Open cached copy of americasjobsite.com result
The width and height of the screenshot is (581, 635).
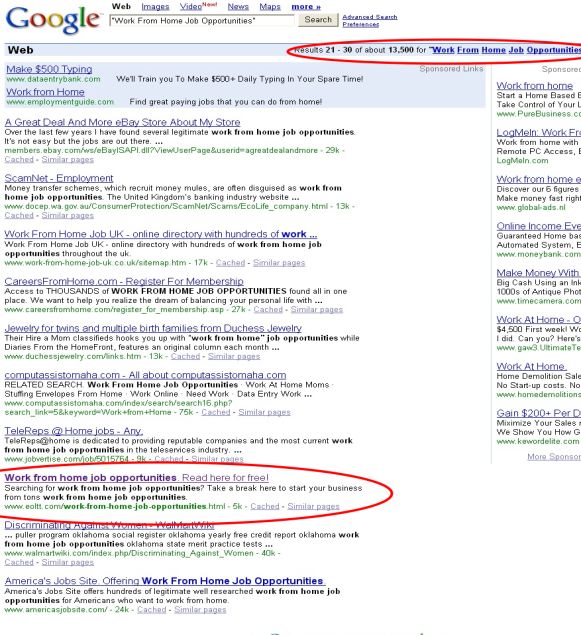[x=152, y=609]
